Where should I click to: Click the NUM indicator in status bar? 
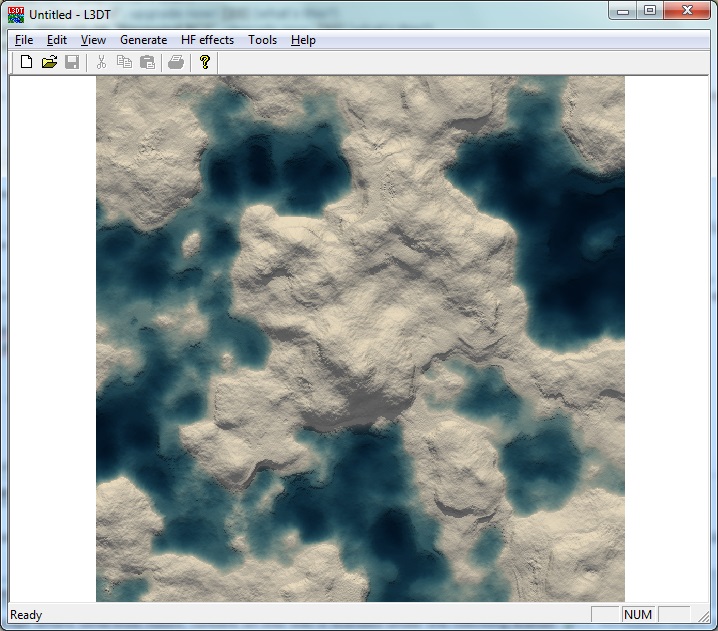[638, 615]
